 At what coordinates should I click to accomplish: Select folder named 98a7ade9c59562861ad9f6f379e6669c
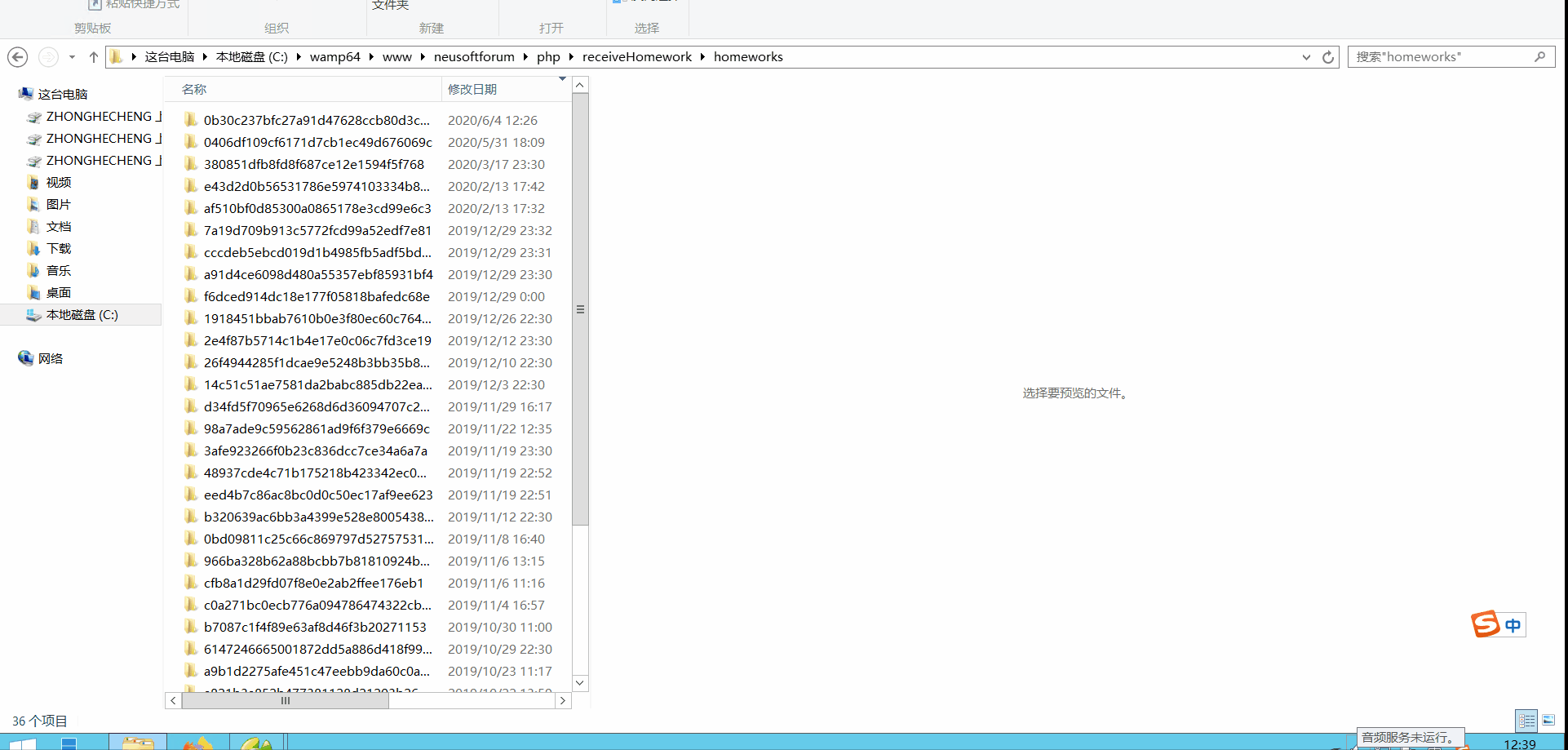[x=317, y=428]
